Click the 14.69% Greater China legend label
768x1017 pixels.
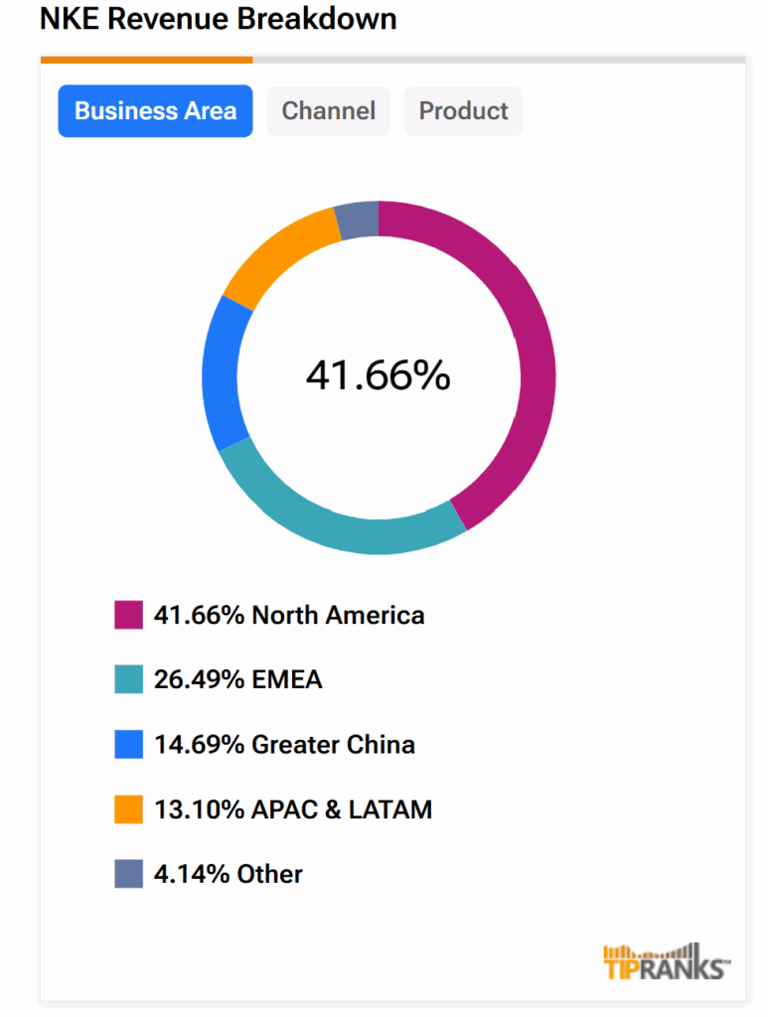284,745
